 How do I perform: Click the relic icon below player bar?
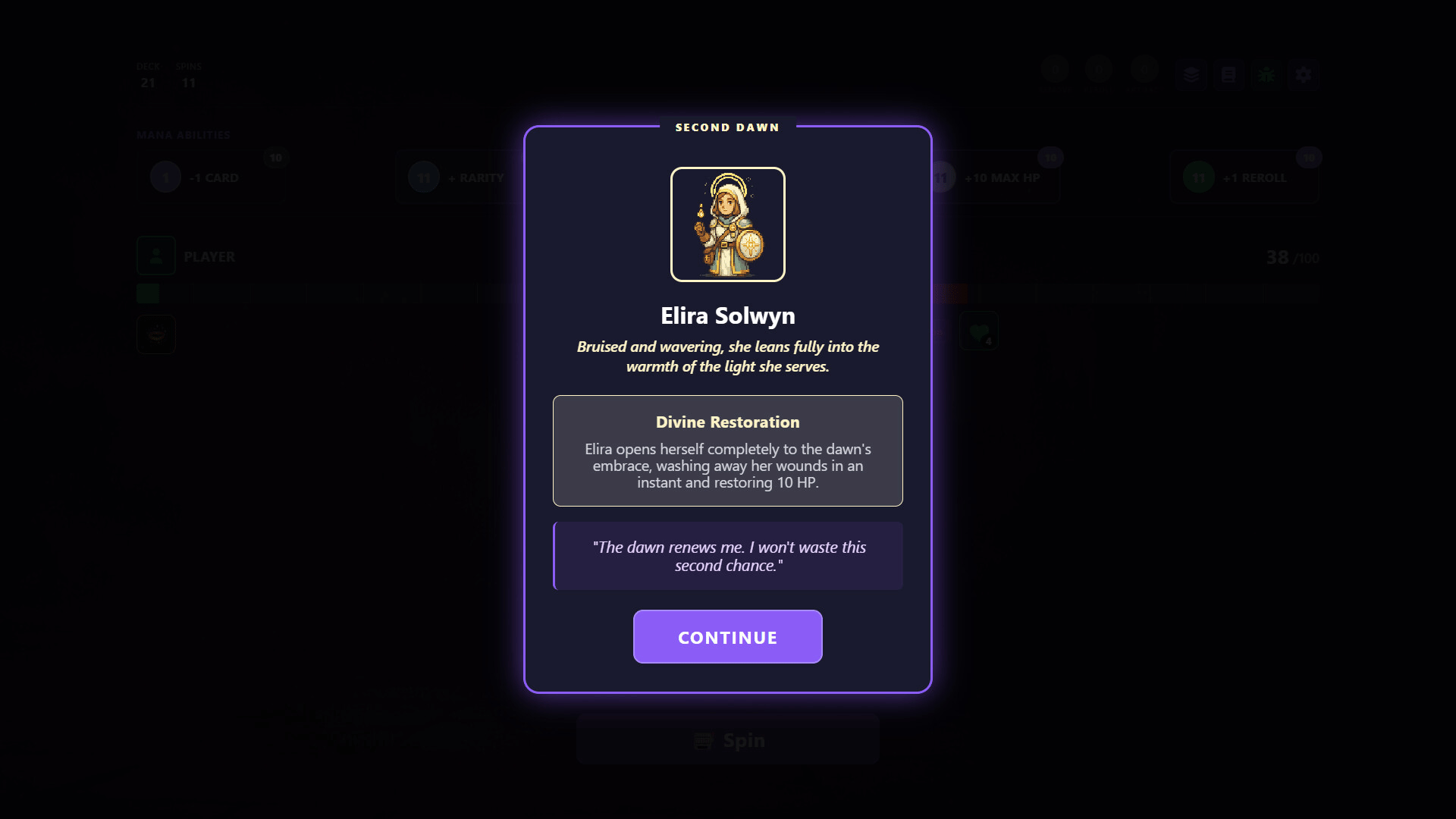pyautogui.click(x=156, y=334)
